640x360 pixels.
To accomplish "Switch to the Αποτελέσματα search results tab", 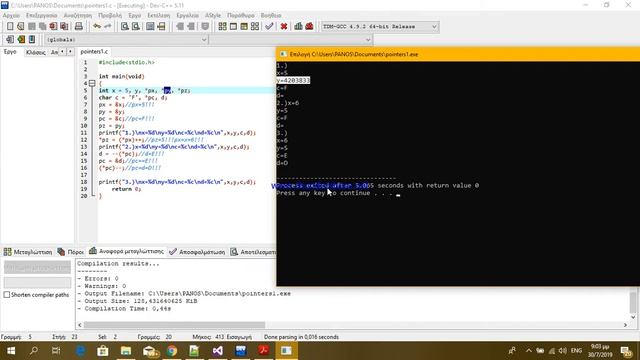I will 253,252.
